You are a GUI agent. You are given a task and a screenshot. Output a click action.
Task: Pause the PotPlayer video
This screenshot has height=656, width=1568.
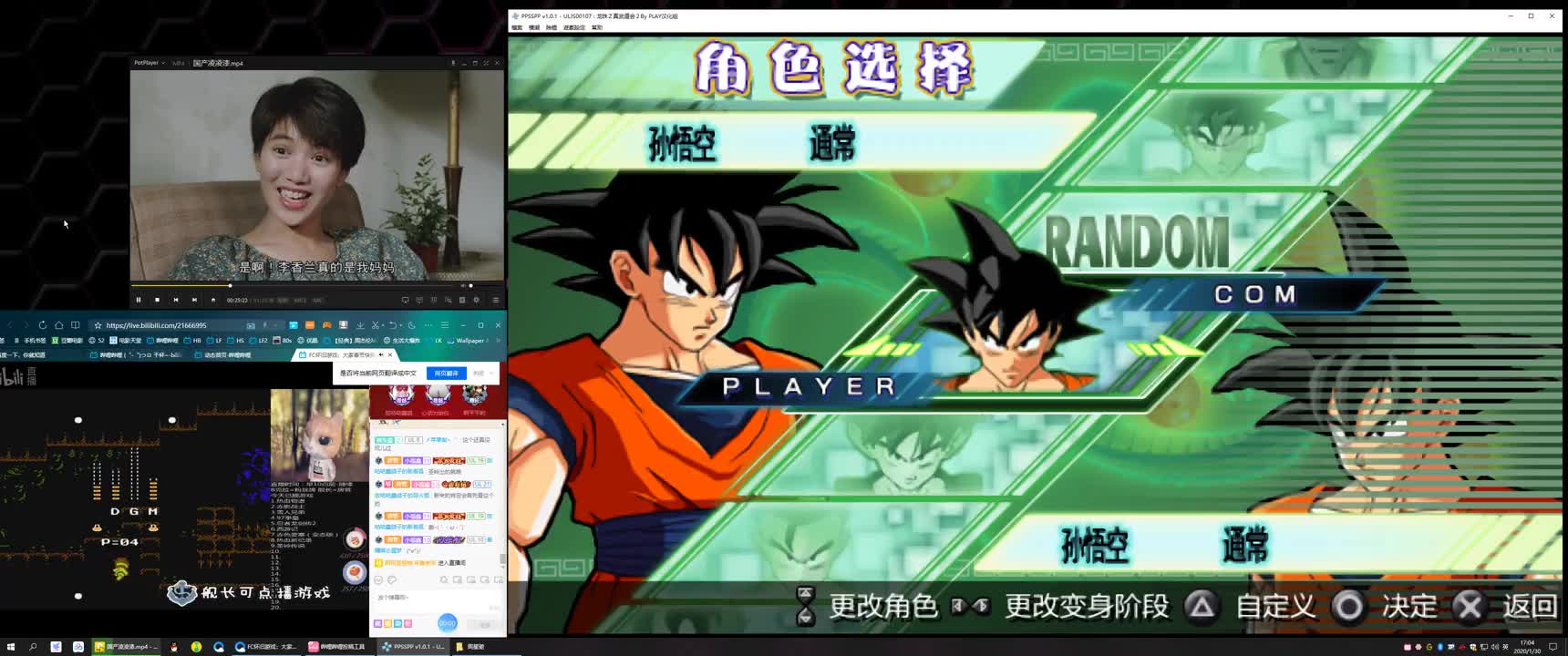tap(139, 300)
